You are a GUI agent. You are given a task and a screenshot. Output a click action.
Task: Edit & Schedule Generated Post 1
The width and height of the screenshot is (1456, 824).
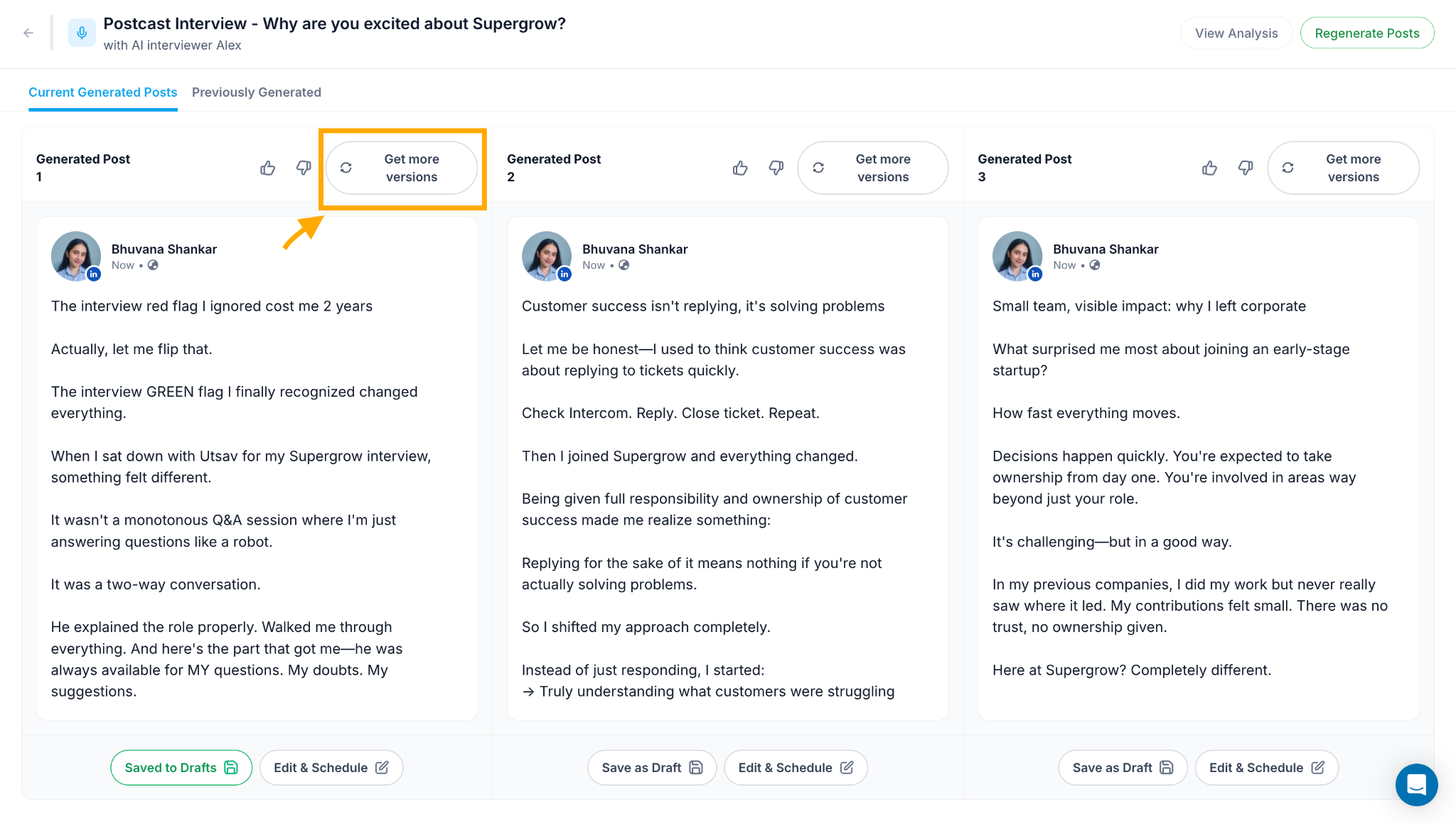pos(331,768)
